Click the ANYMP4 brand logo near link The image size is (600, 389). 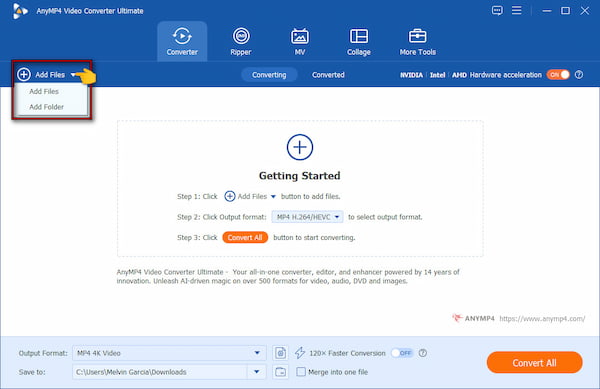[x=473, y=318]
